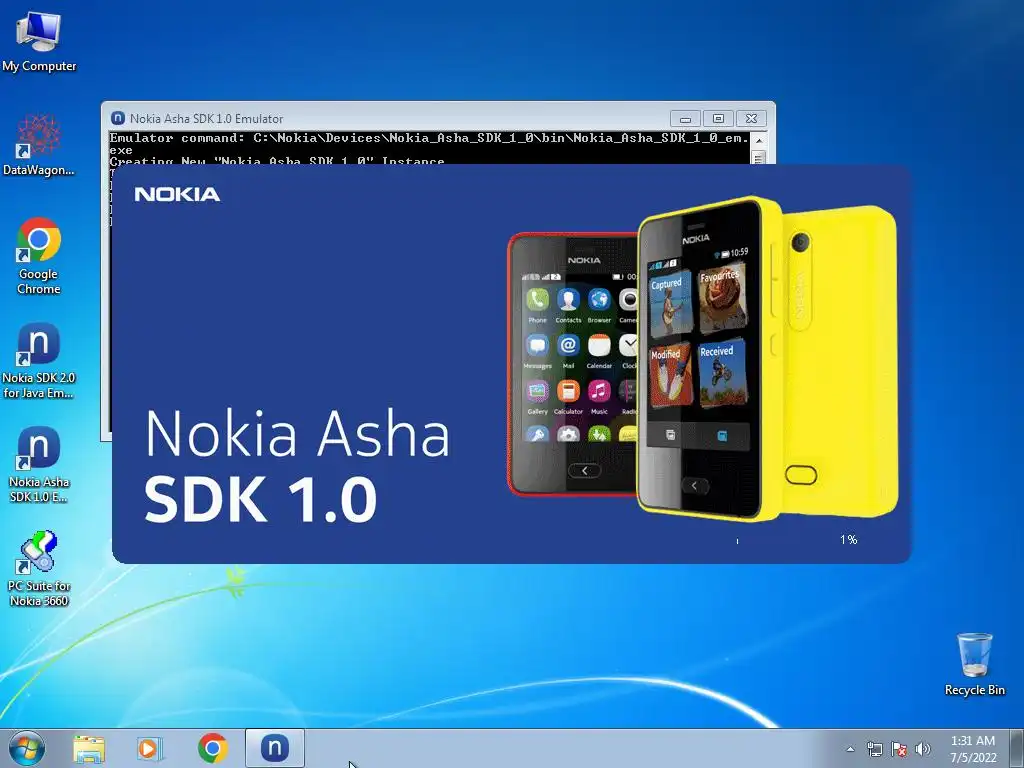Viewport: 1024px width, 768px height.
Task: Click the console scrollbar up arrow
Action: [x=758, y=140]
